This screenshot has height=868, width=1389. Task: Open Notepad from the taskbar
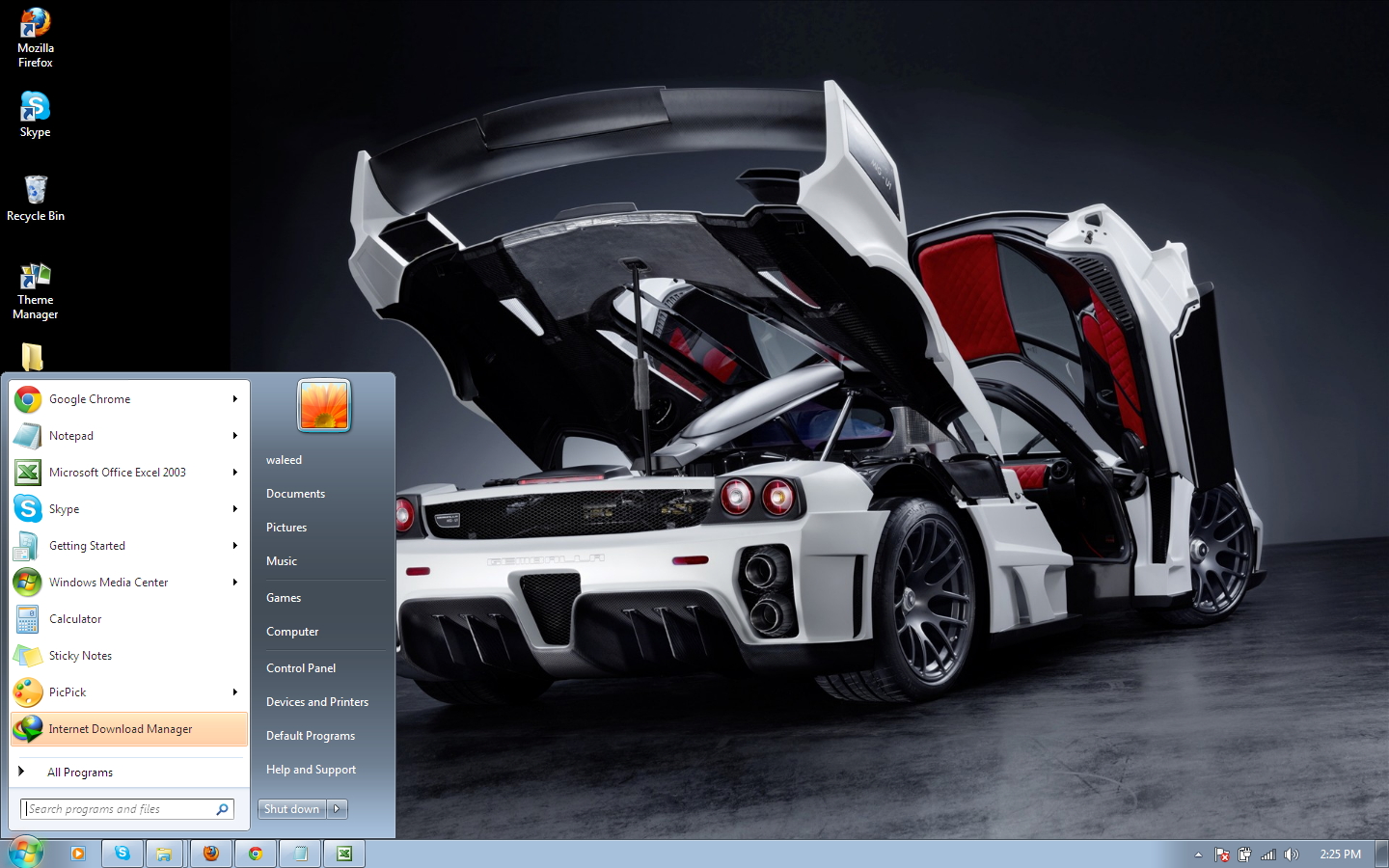[x=299, y=854]
